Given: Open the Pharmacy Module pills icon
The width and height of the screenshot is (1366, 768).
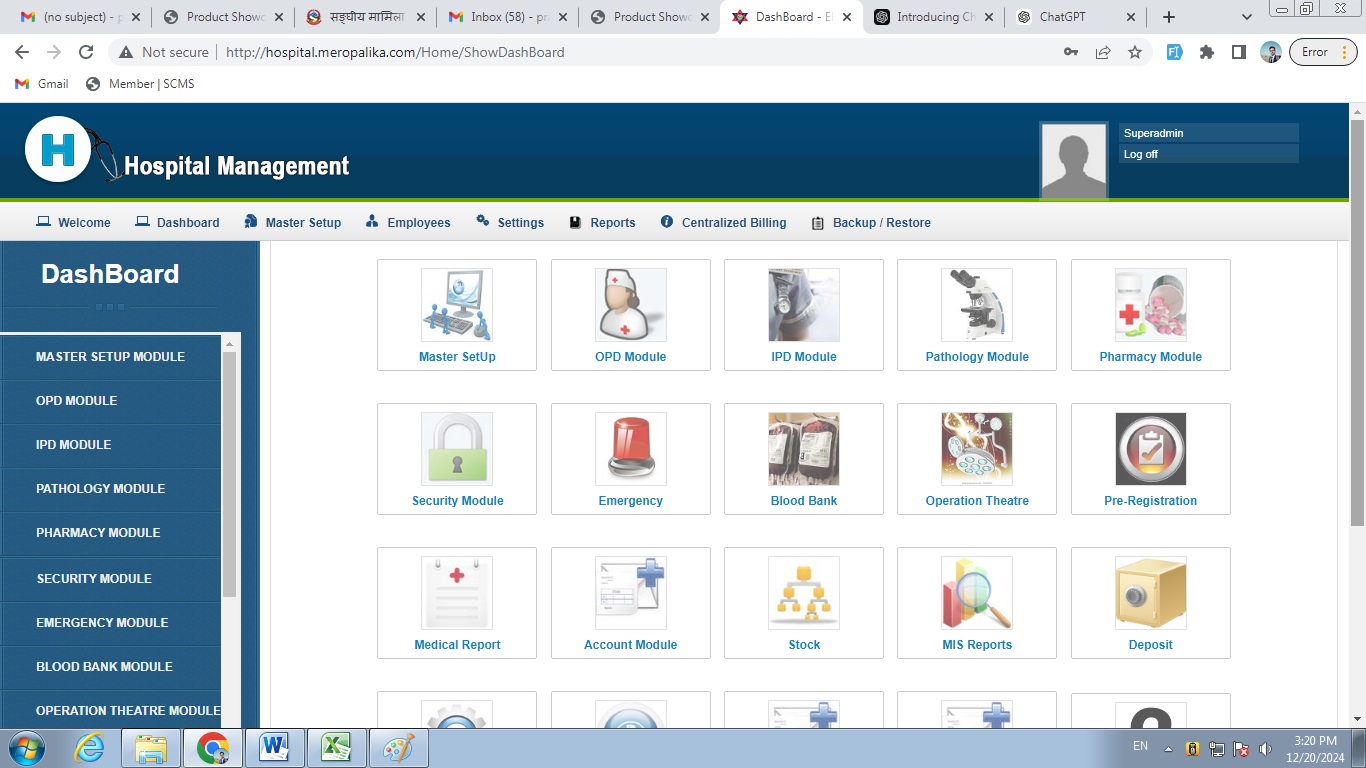Looking at the screenshot, I should [x=1150, y=305].
